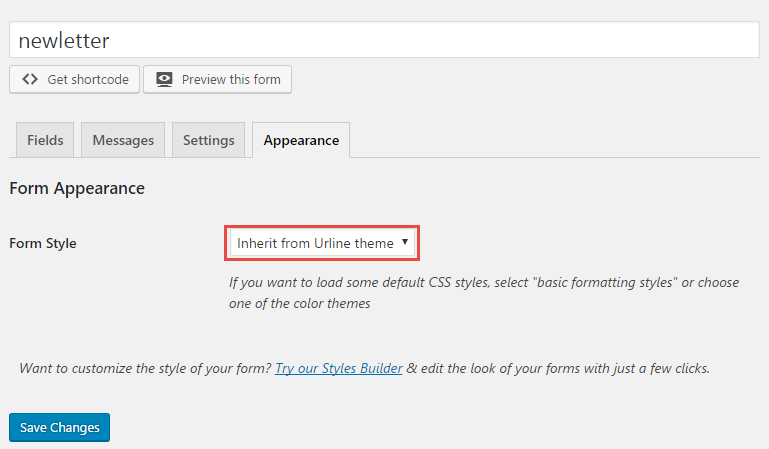Image resolution: width=769 pixels, height=449 pixels.
Task: Click the Form Appearance heading
Action: [77, 189]
